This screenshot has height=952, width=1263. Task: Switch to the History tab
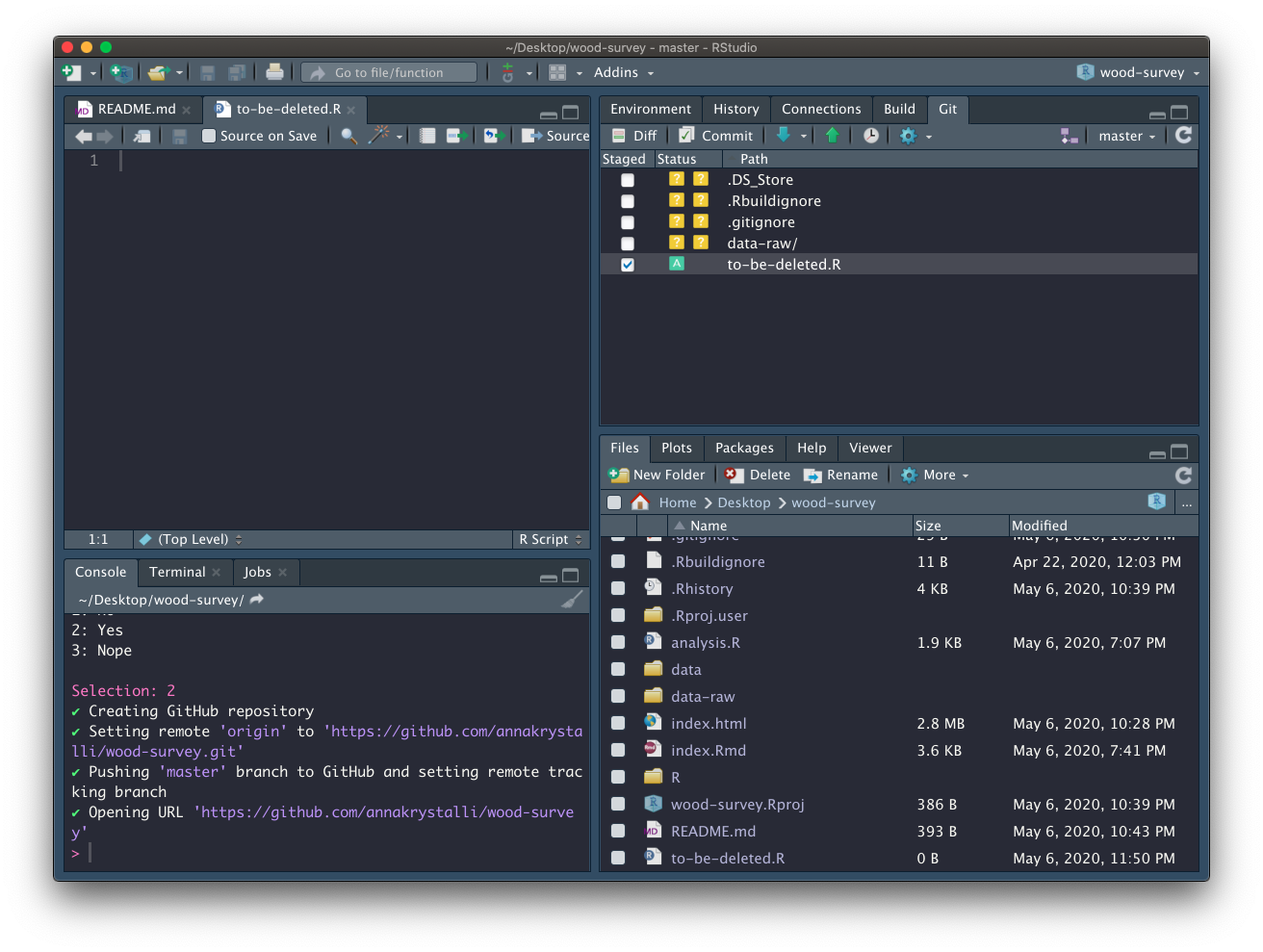pyautogui.click(x=736, y=109)
